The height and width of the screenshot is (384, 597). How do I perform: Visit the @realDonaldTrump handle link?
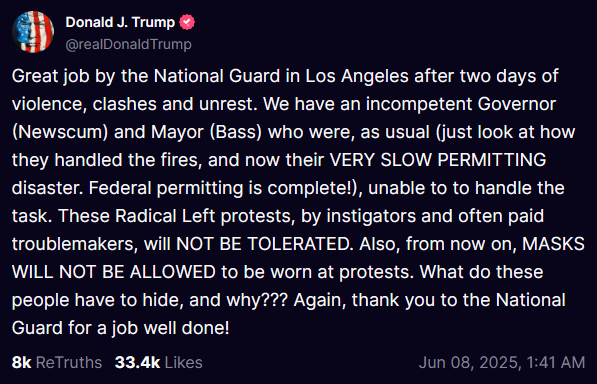tap(129, 45)
